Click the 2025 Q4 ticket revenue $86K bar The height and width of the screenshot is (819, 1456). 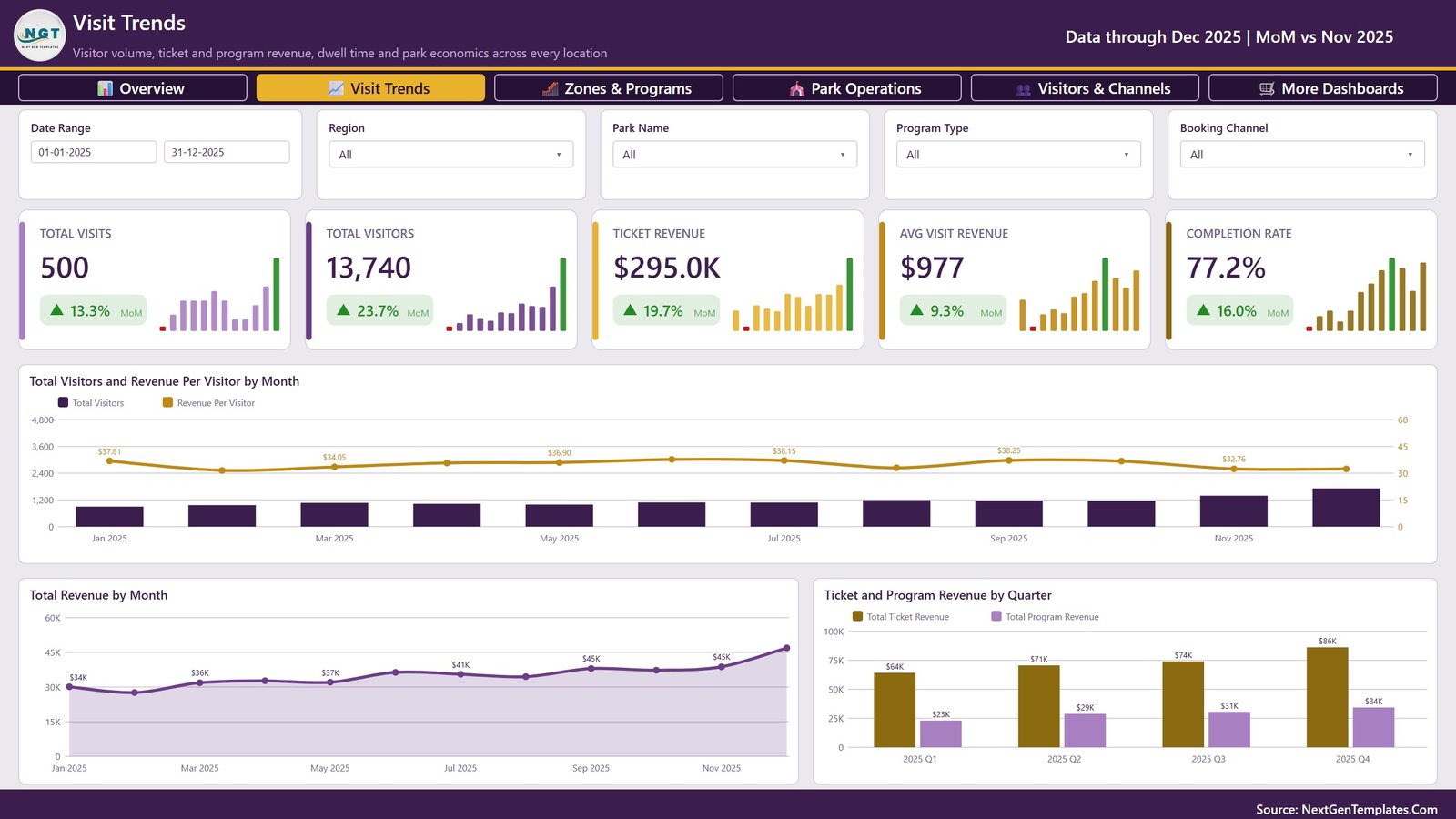click(1327, 697)
